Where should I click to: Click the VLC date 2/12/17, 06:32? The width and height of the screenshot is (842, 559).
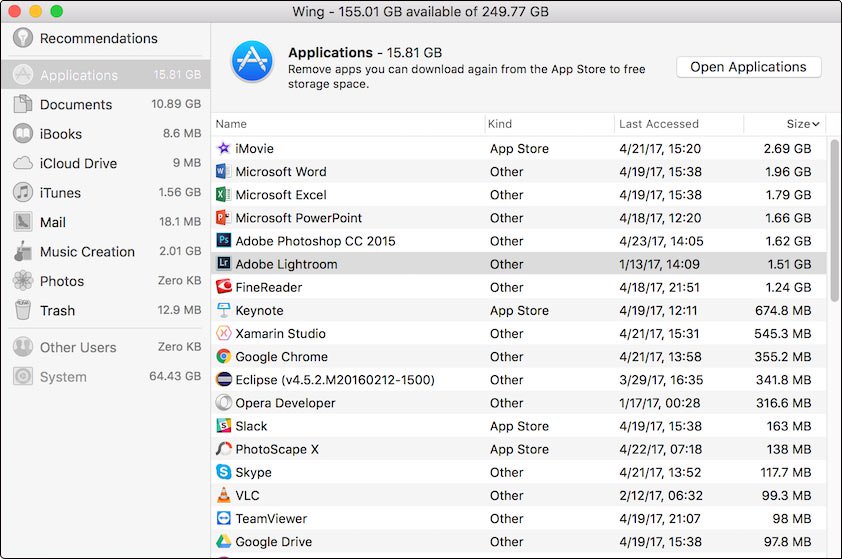tap(660, 495)
